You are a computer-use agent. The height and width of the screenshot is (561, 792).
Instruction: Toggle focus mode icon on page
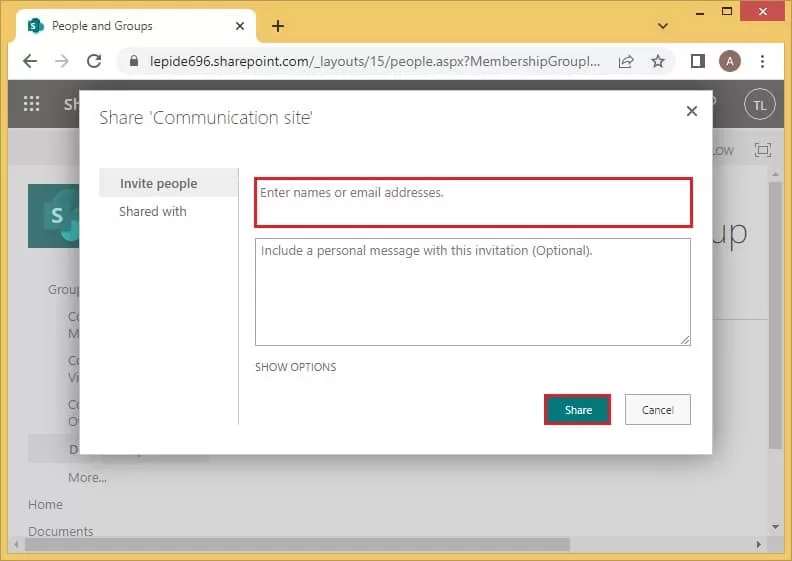(x=762, y=150)
